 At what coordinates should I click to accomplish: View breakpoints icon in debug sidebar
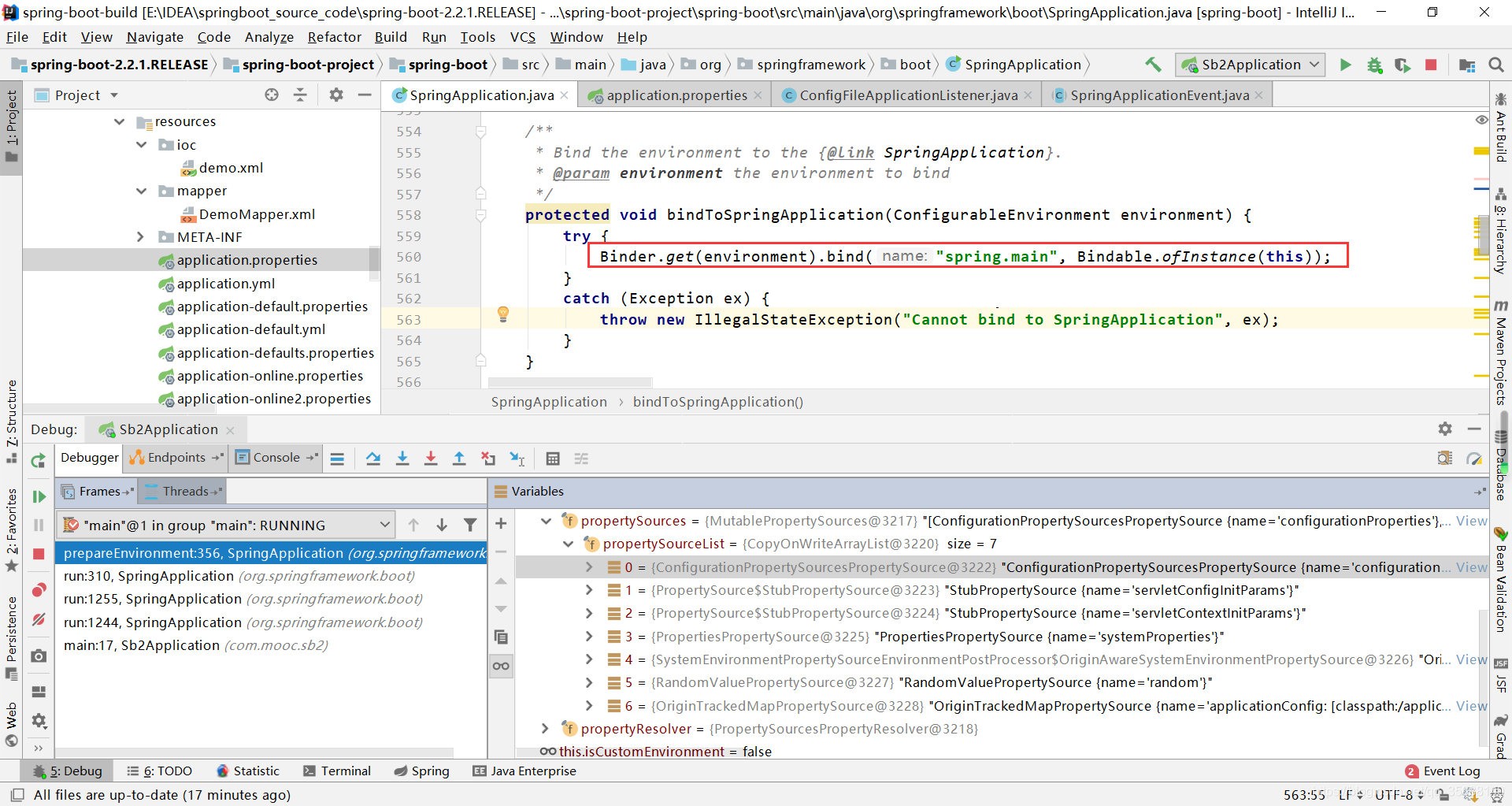[38, 591]
